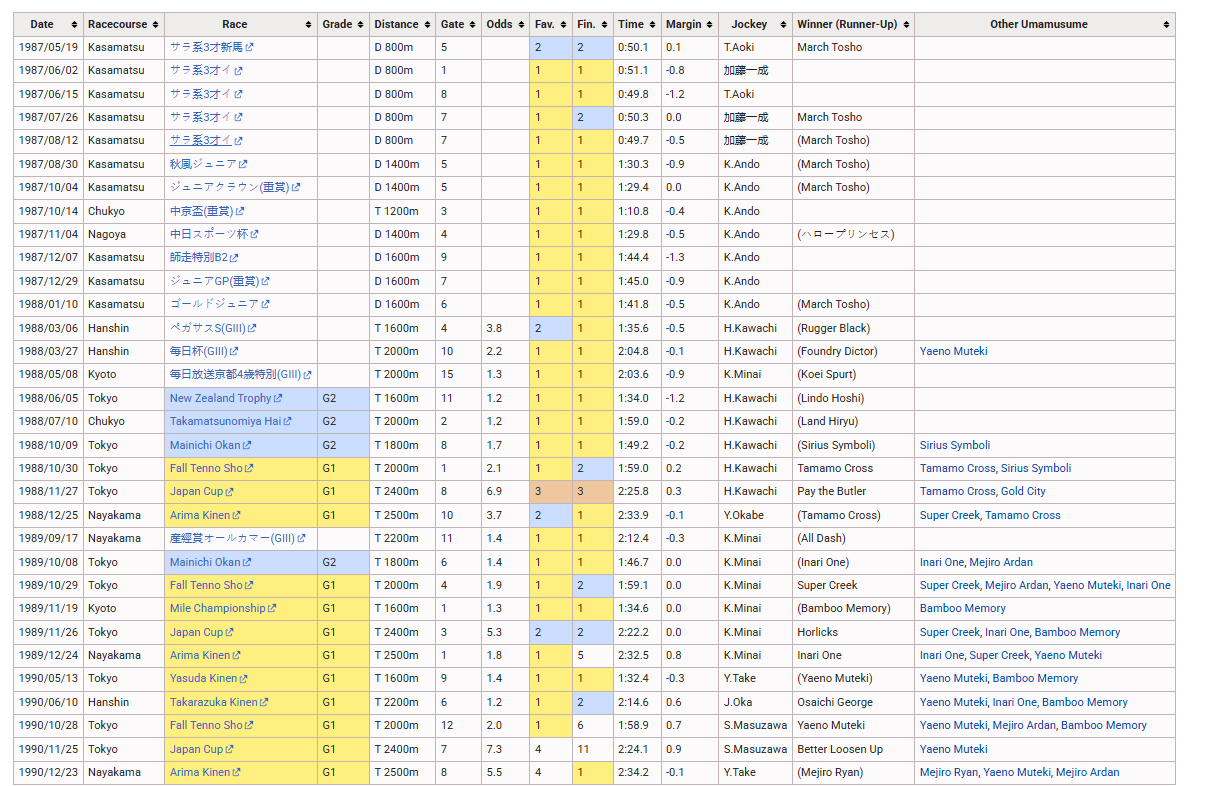Click the Gate column sort arrows

pyautogui.click(x=472, y=24)
